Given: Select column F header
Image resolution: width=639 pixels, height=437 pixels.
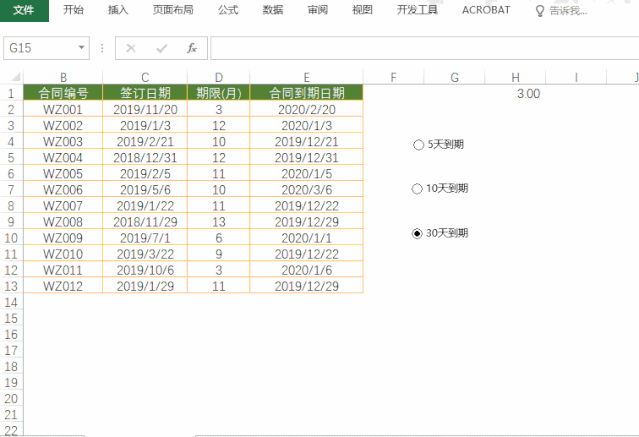Looking at the screenshot, I should pyautogui.click(x=393, y=77).
